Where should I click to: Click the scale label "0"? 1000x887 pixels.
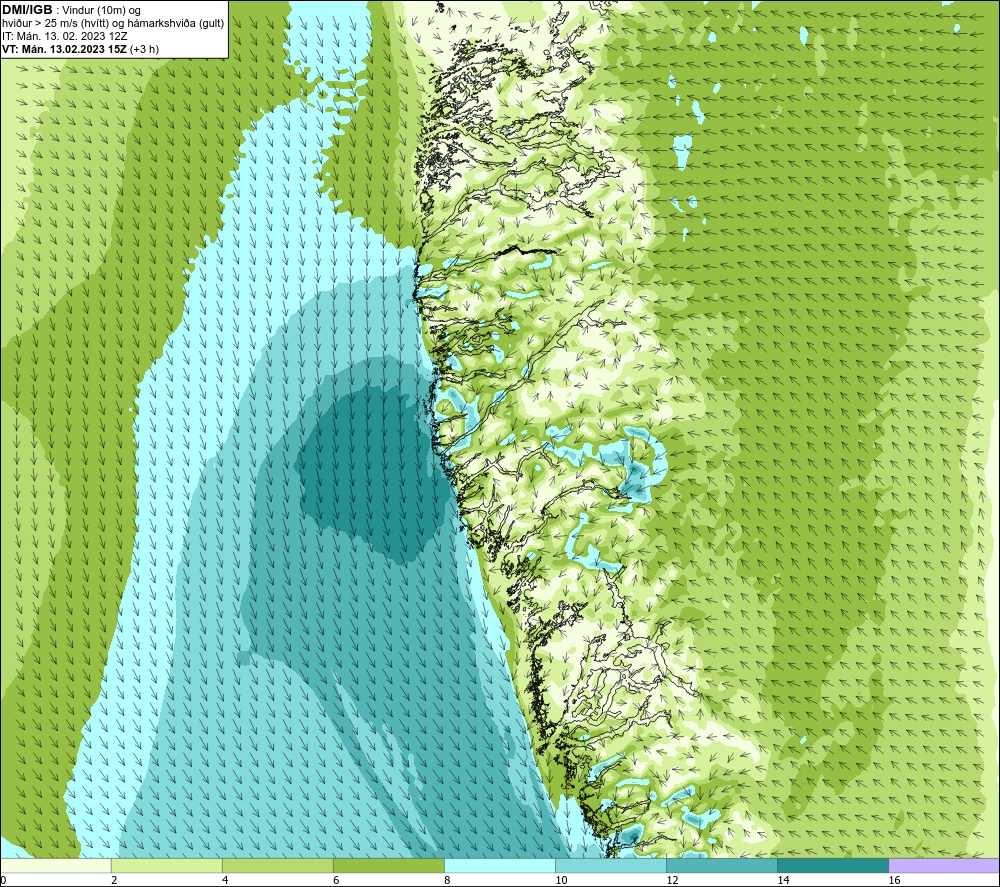click(3, 880)
